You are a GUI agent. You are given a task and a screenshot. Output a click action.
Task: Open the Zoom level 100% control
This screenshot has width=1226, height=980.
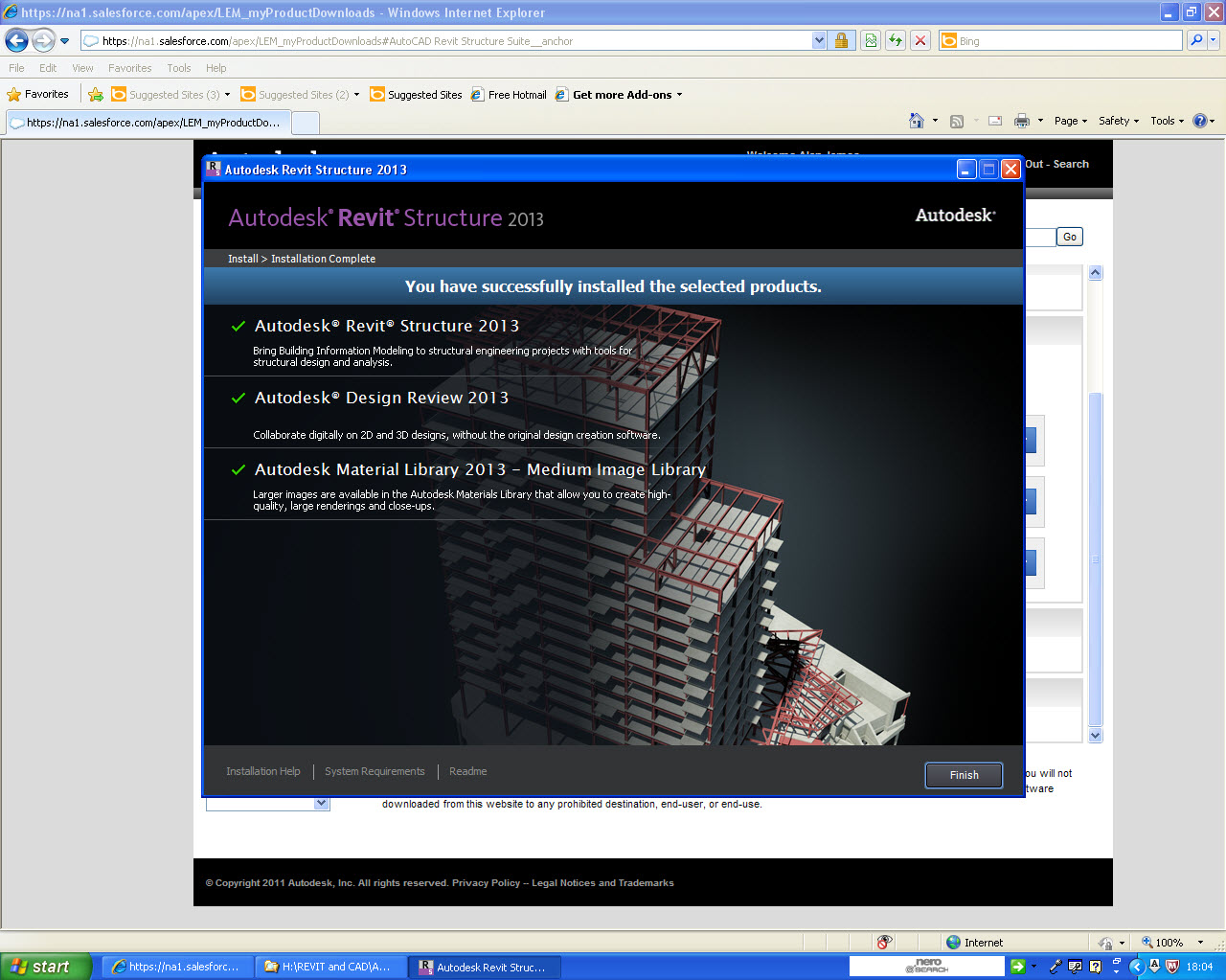coord(1172,943)
